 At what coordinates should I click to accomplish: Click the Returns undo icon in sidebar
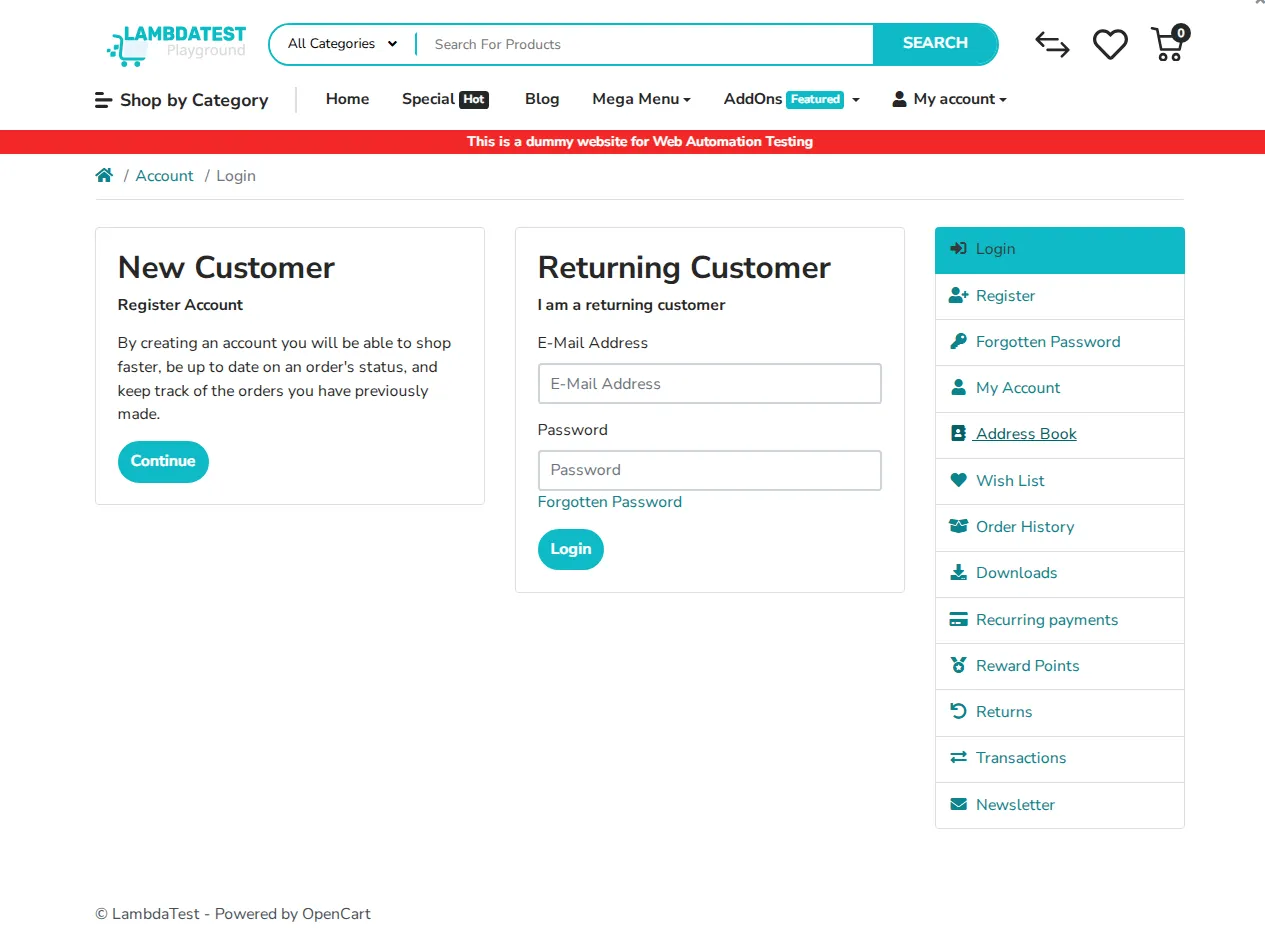(x=958, y=711)
